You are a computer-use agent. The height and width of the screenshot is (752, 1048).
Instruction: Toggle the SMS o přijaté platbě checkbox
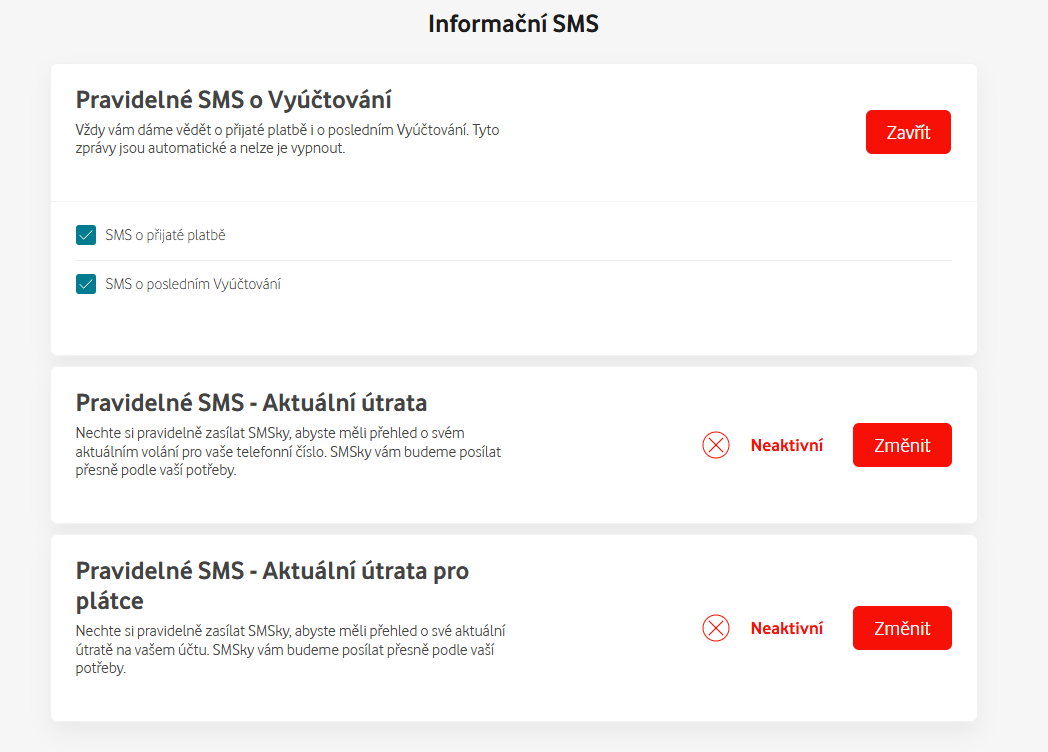(86, 235)
